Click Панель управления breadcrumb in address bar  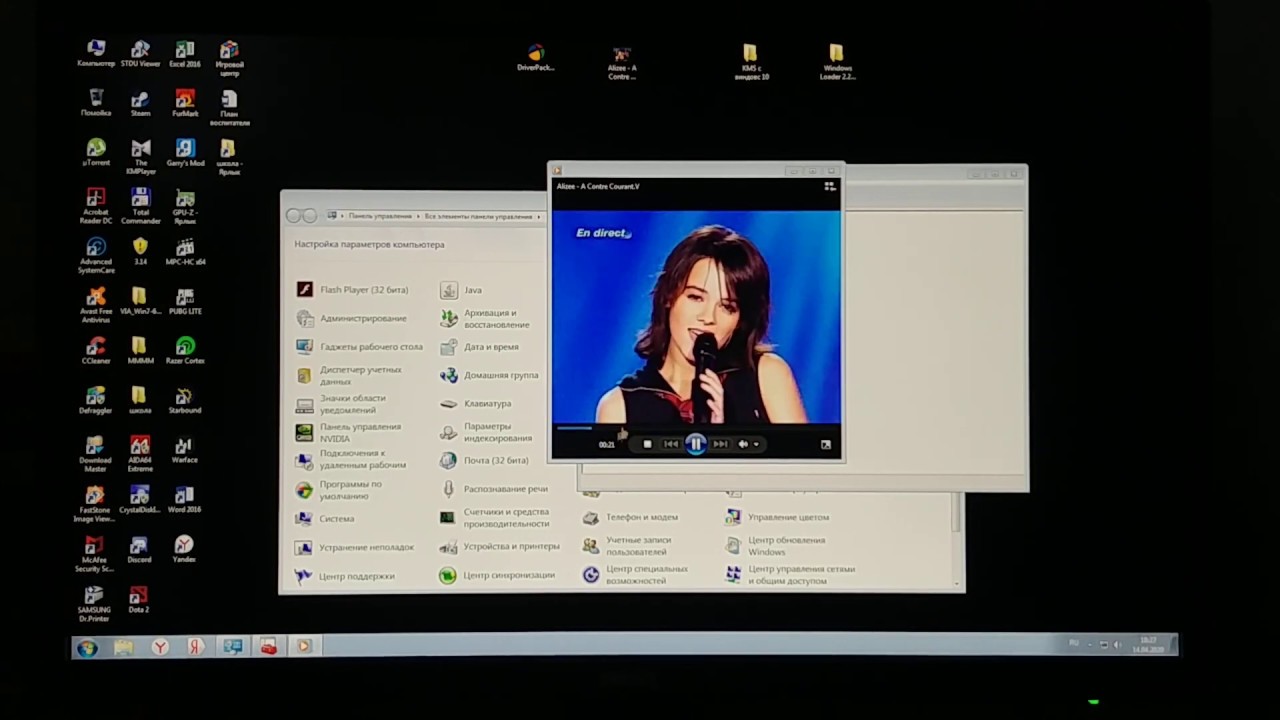tap(380, 216)
